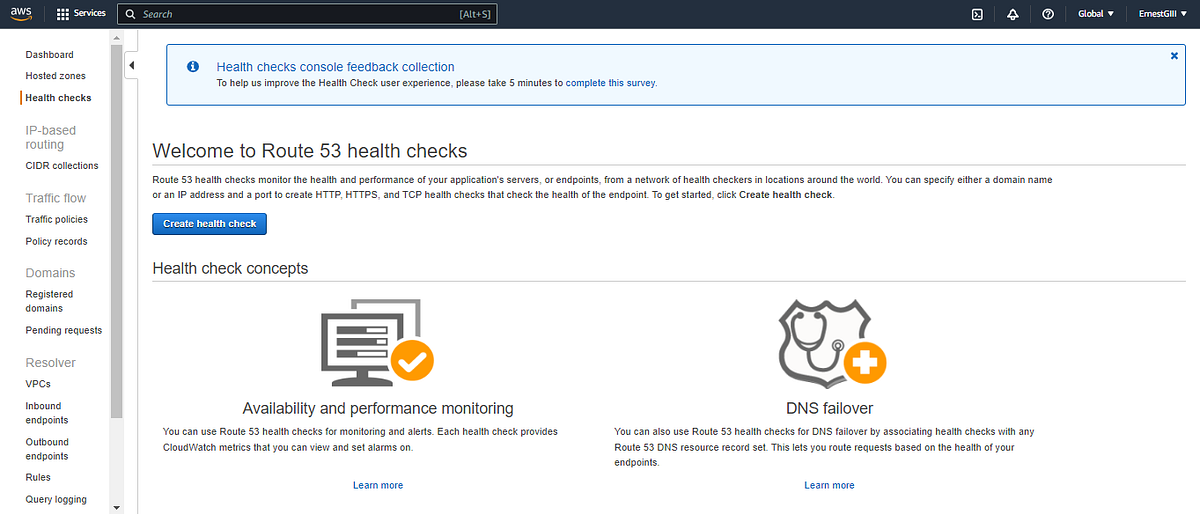Open Query logging
Screen dimensions: 1200x514
(56, 499)
